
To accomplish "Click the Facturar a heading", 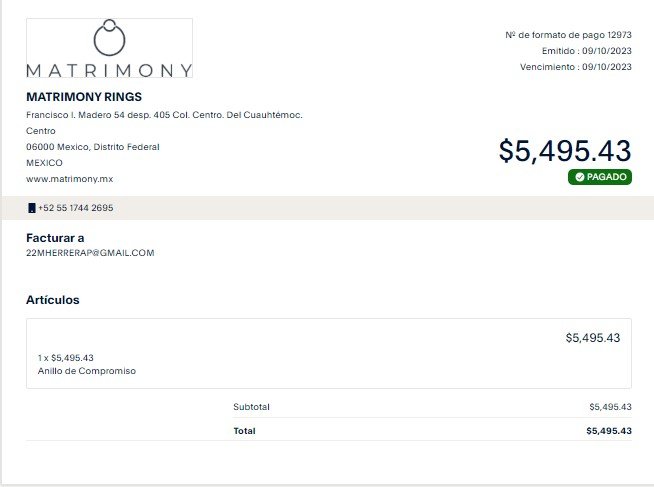I will coord(55,238).
